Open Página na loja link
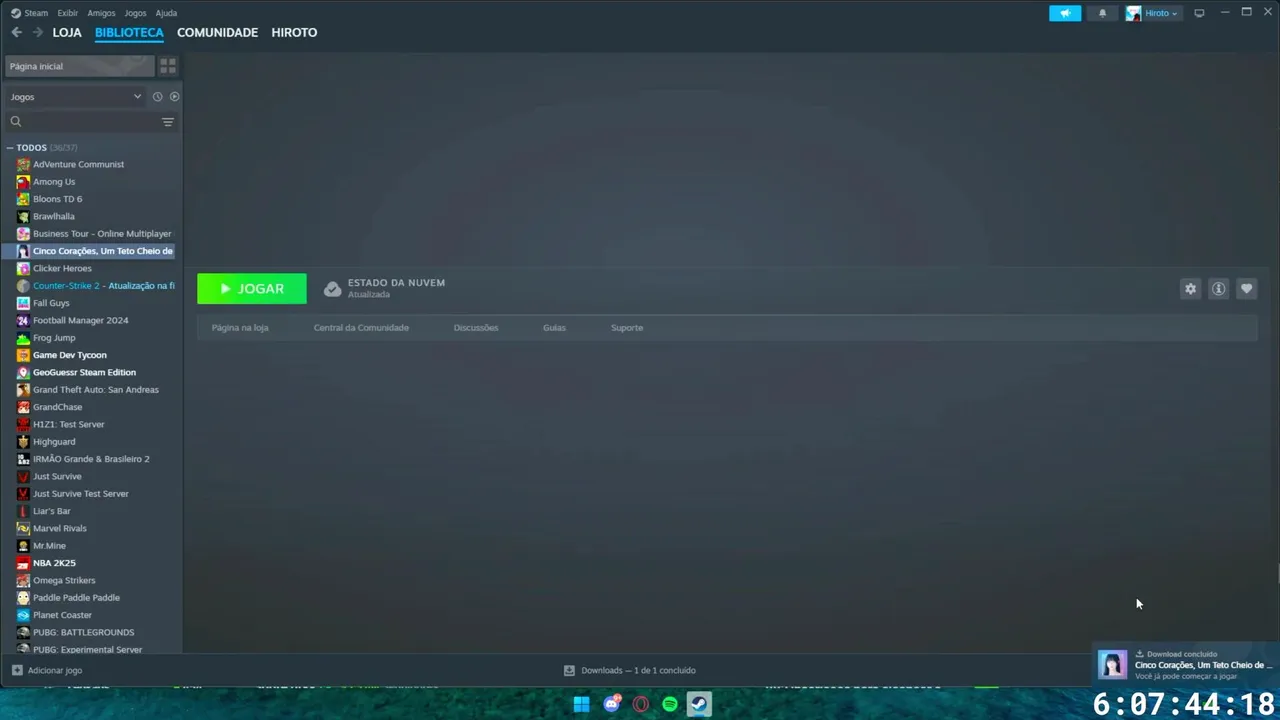This screenshot has width=1280, height=720. tap(240, 328)
